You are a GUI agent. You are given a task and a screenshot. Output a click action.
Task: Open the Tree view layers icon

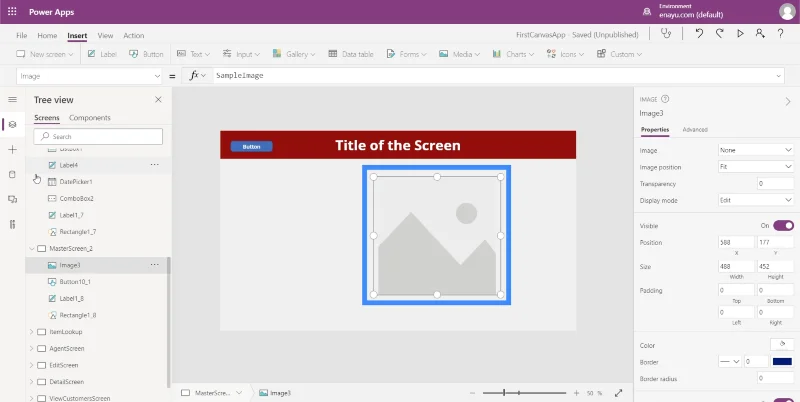[x=13, y=124]
